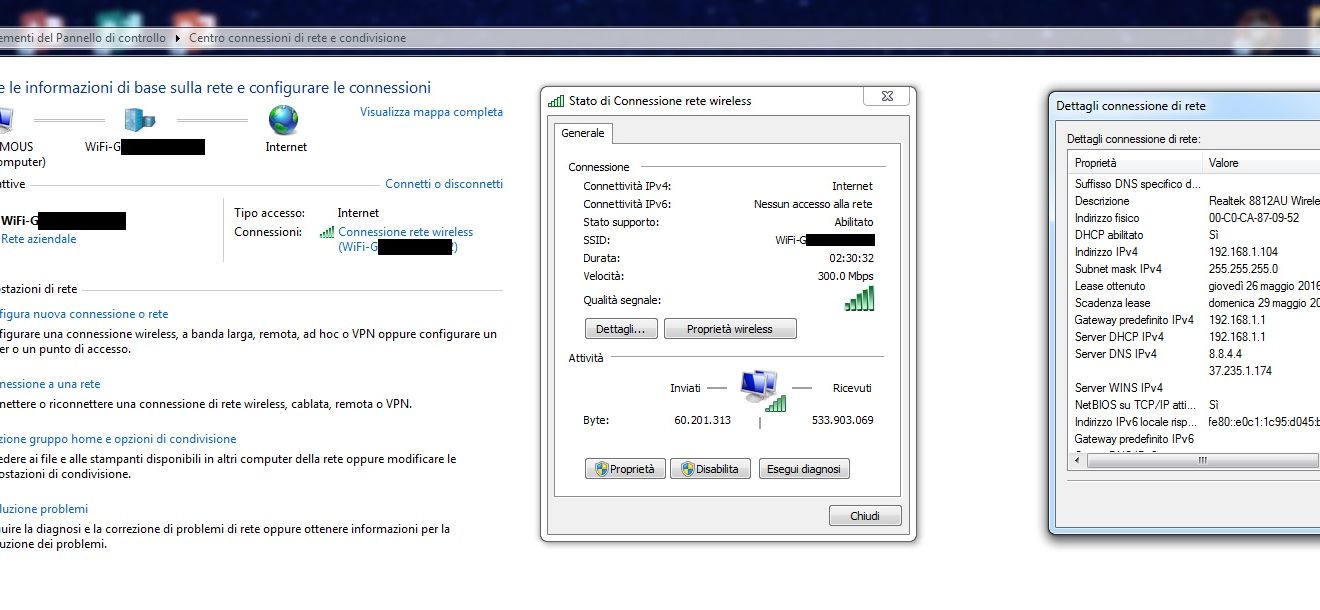Click signal icon beside Connessione rete wireless link

(x=326, y=232)
